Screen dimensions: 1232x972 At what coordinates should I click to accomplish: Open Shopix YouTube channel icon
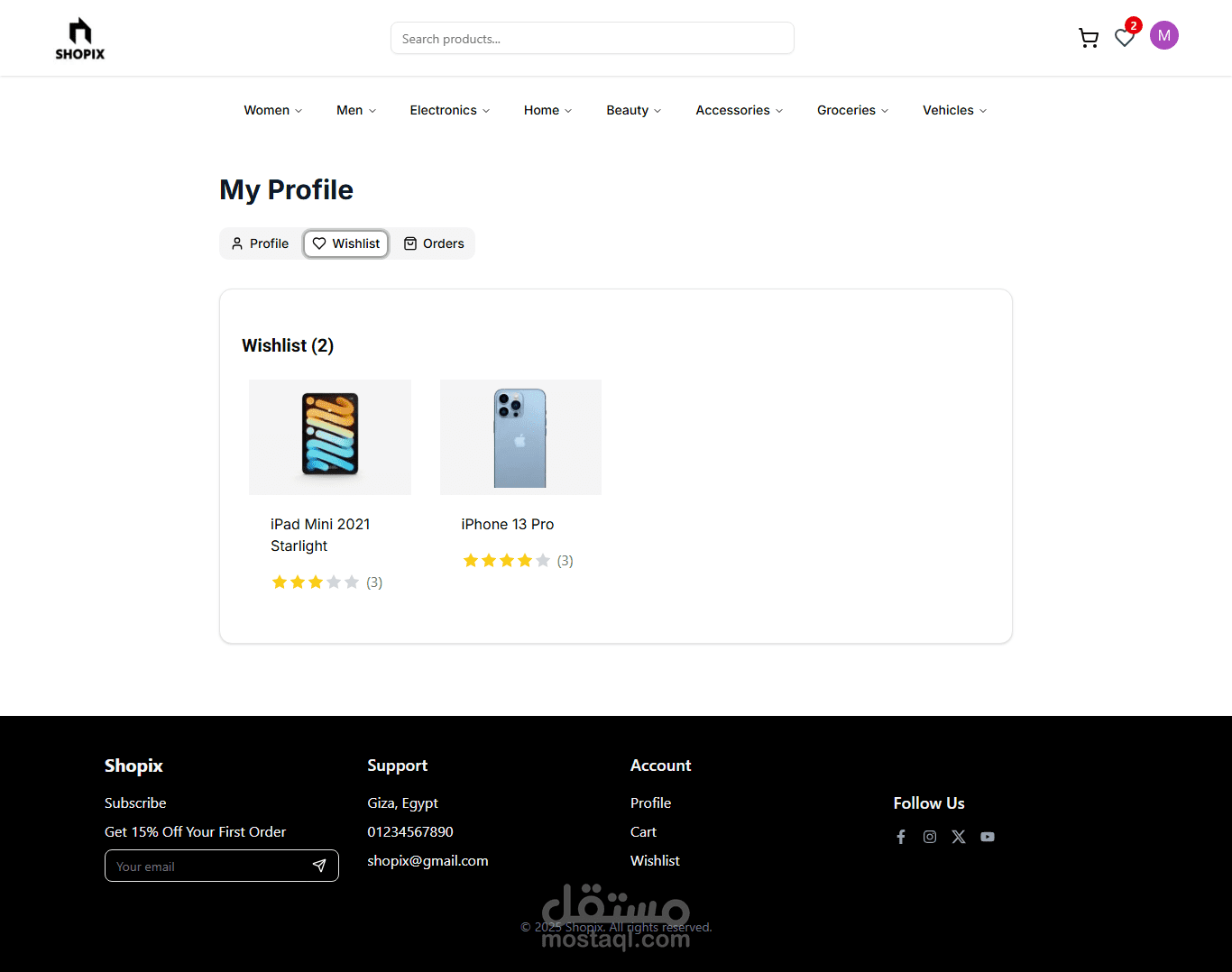click(x=988, y=837)
